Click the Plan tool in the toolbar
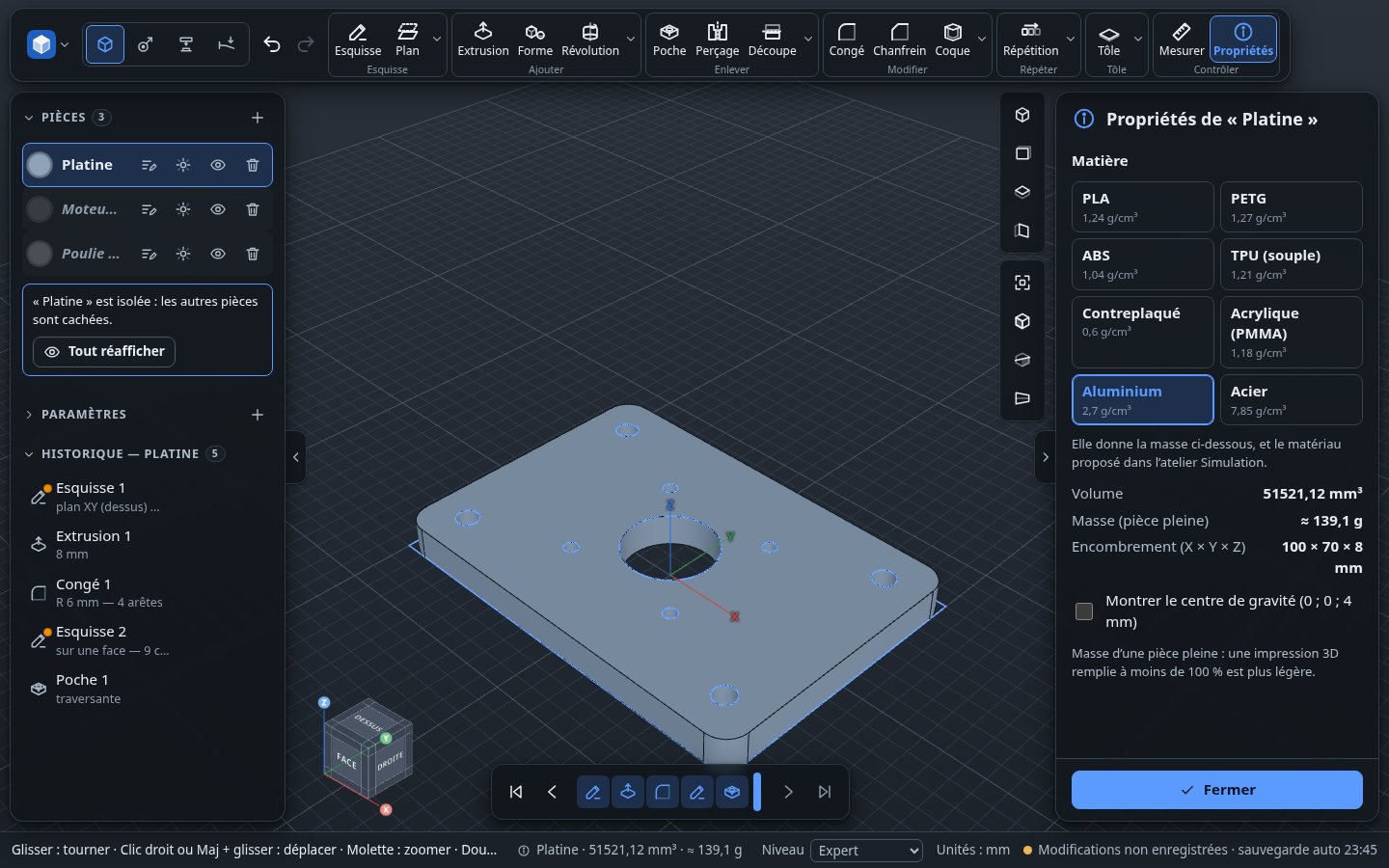This screenshot has height=868, width=1389. click(407, 40)
